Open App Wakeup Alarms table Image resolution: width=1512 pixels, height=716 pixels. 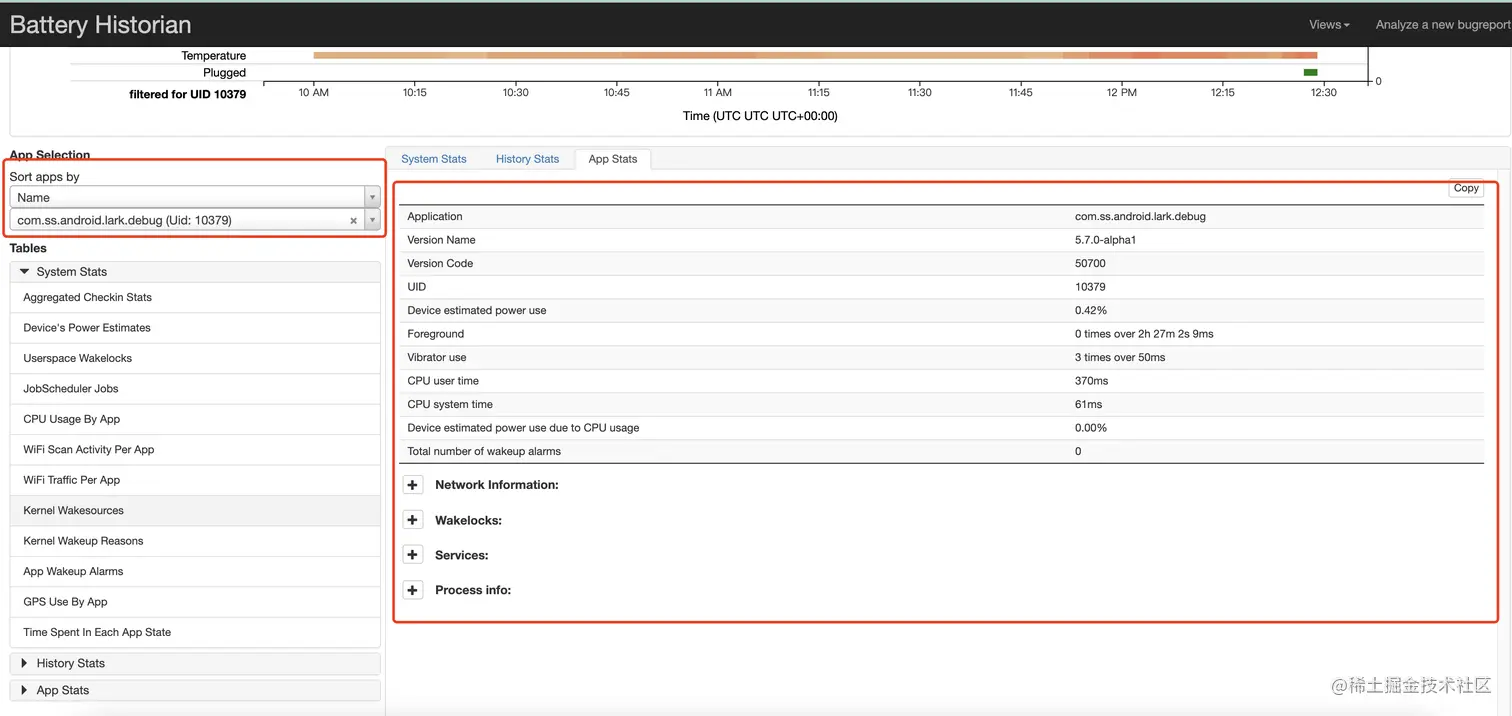[x=195, y=572]
